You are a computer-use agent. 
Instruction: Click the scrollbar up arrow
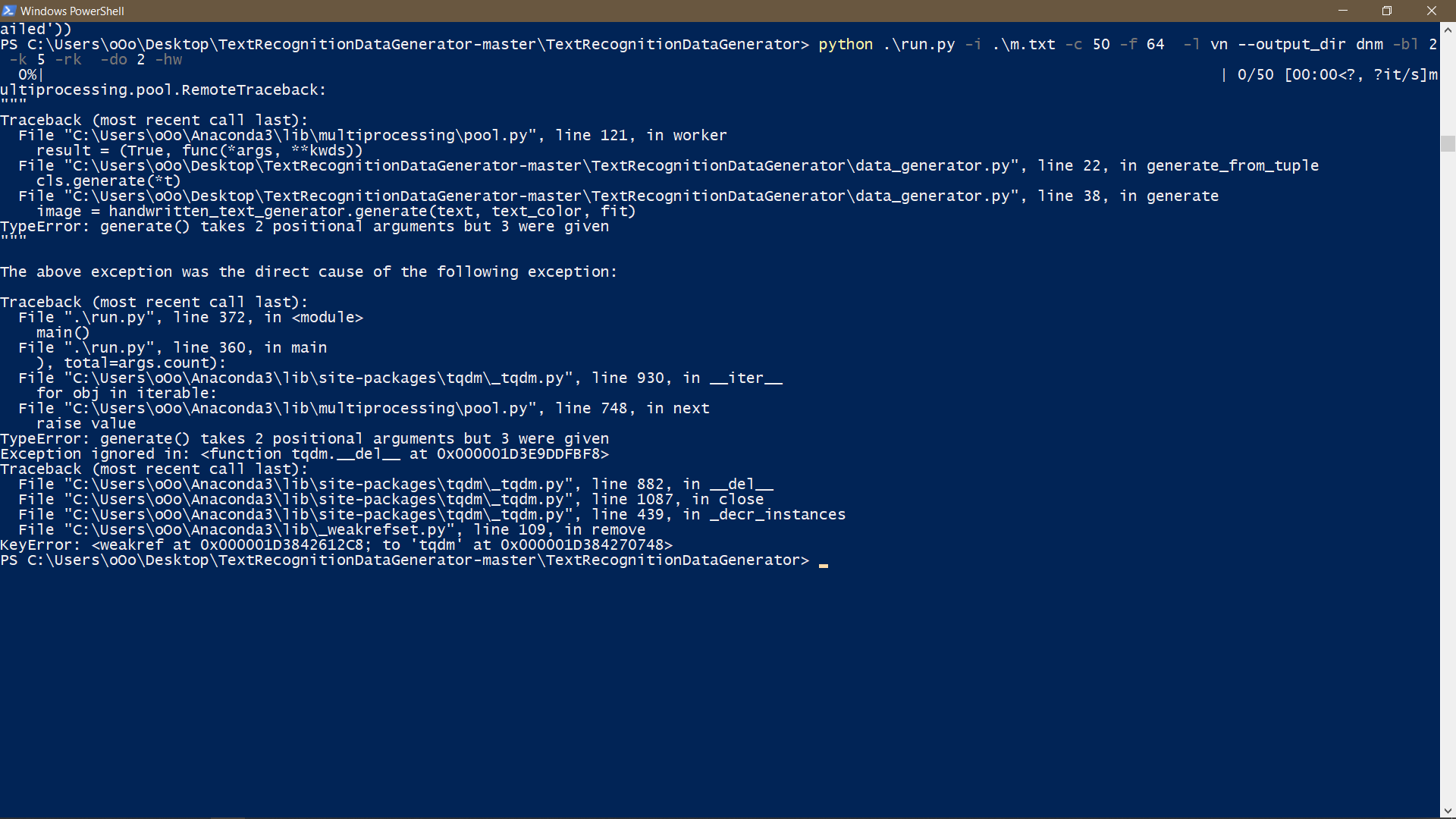1448,29
